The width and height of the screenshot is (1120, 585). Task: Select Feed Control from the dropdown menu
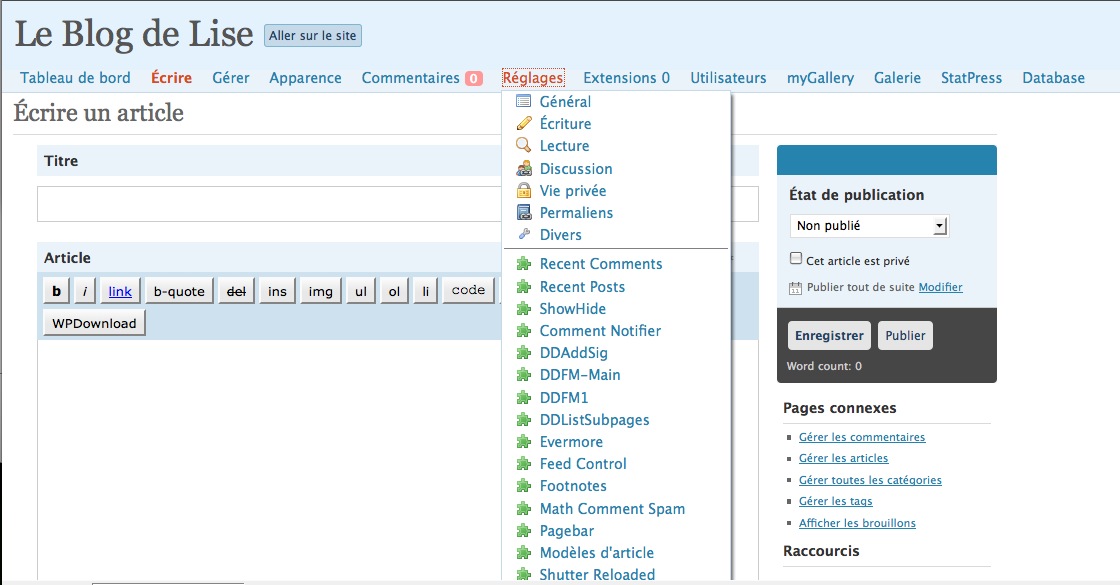(583, 464)
